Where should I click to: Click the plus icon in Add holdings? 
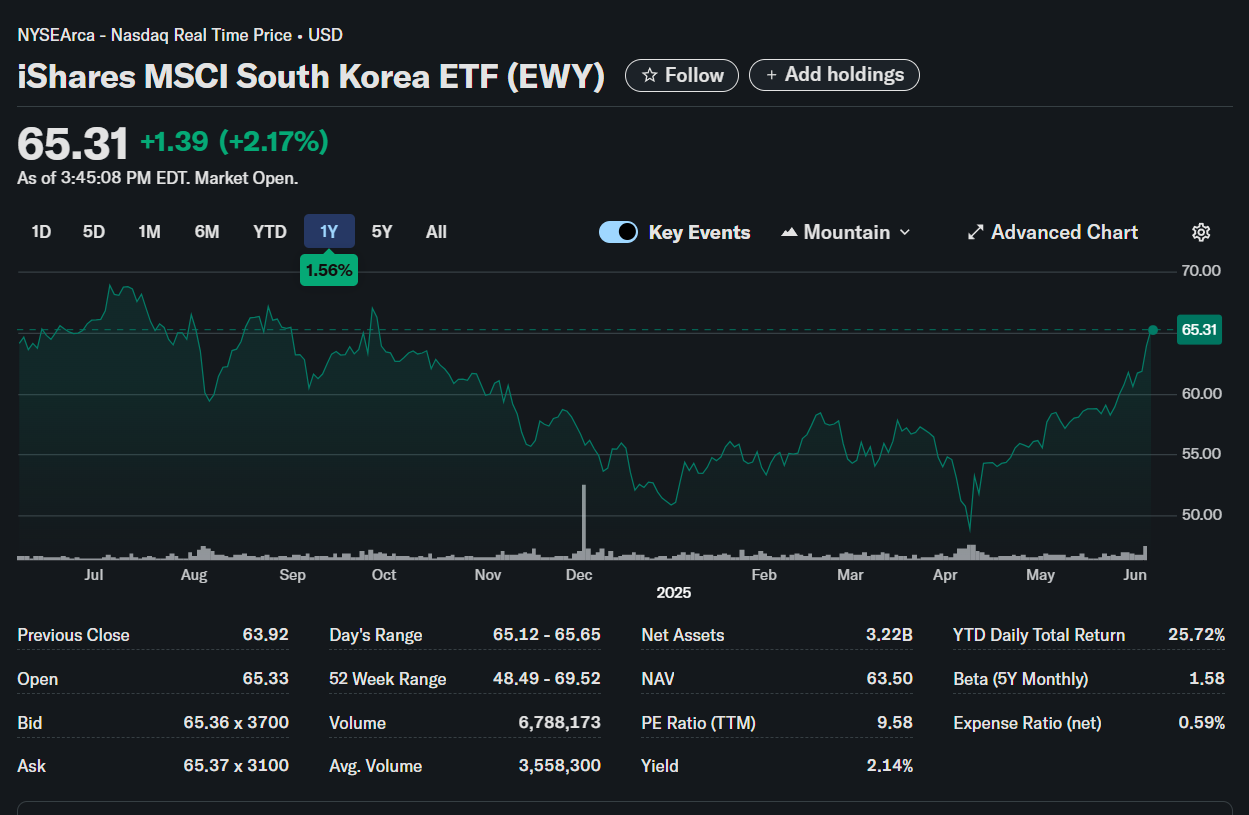point(771,76)
